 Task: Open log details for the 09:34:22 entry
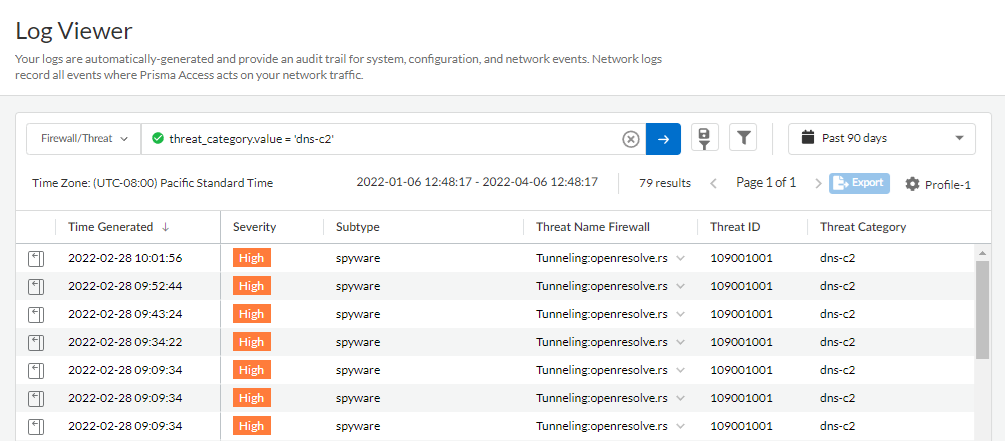36,342
